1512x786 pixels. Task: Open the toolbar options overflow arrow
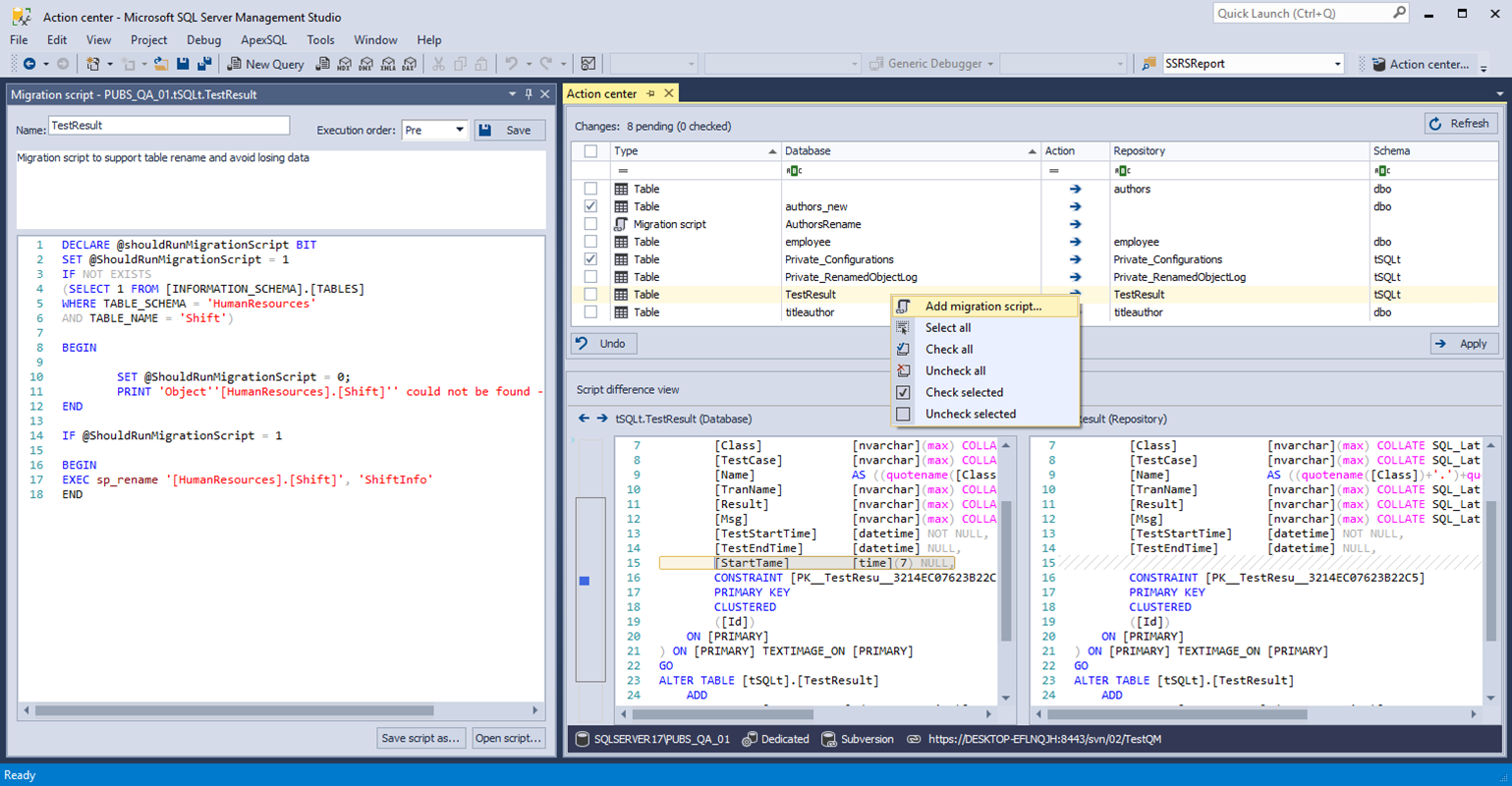pyautogui.click(x=1484, y=67)
